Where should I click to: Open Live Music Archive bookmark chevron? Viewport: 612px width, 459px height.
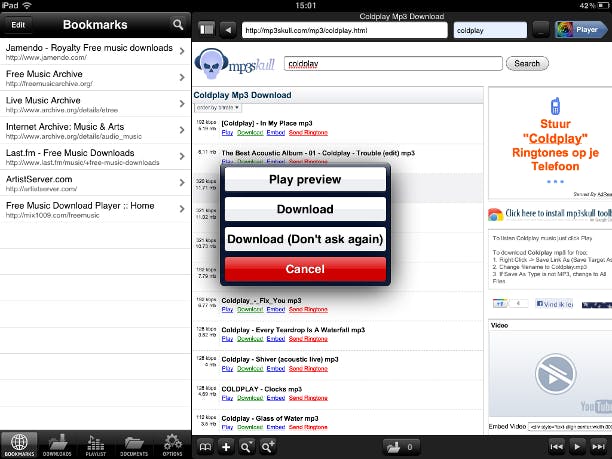182,103
